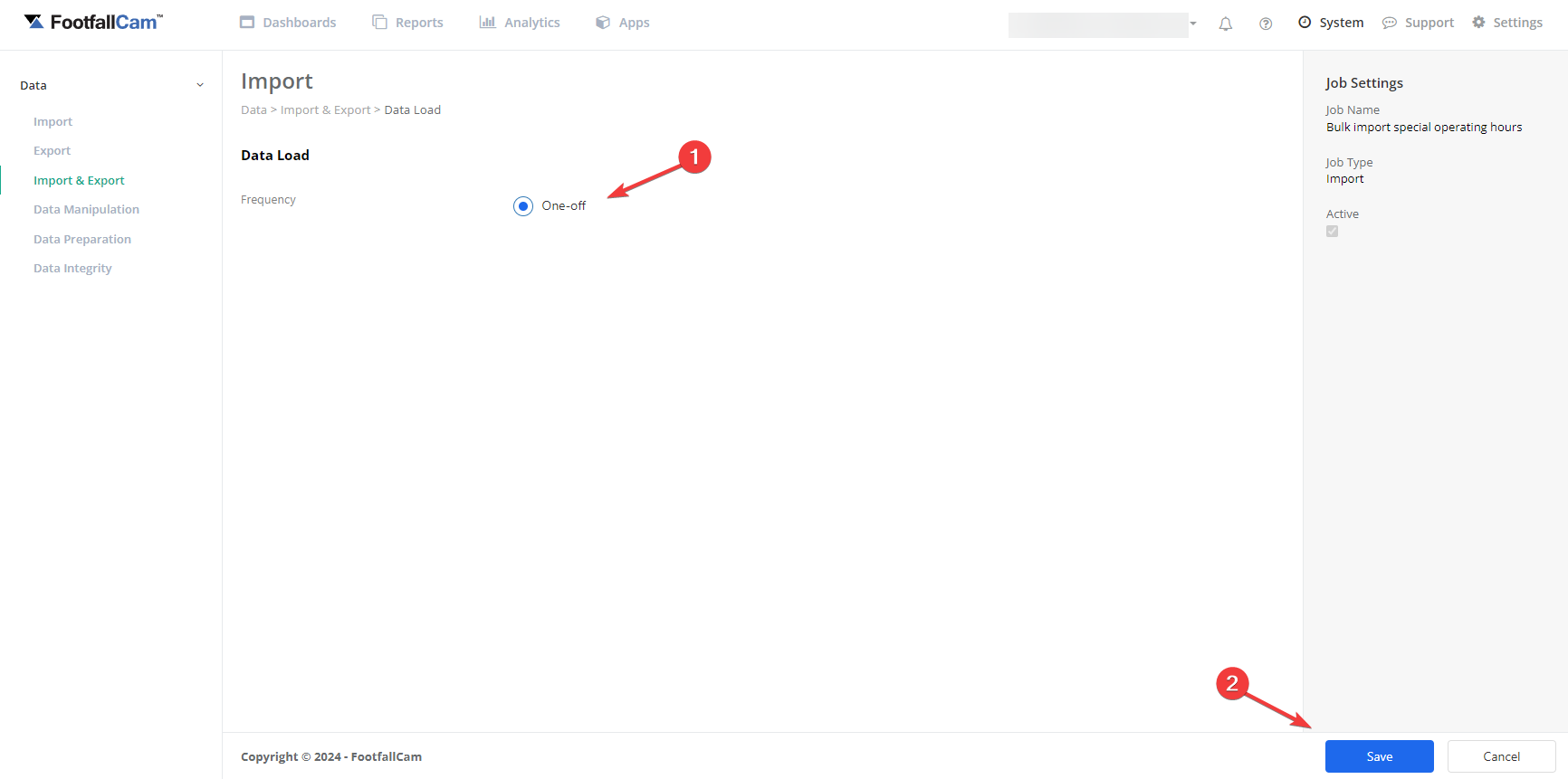The width and height of the screenshot is (1568, 779).
Task: Click the Import & Export breadcrumb link
Action: [325, 109]
